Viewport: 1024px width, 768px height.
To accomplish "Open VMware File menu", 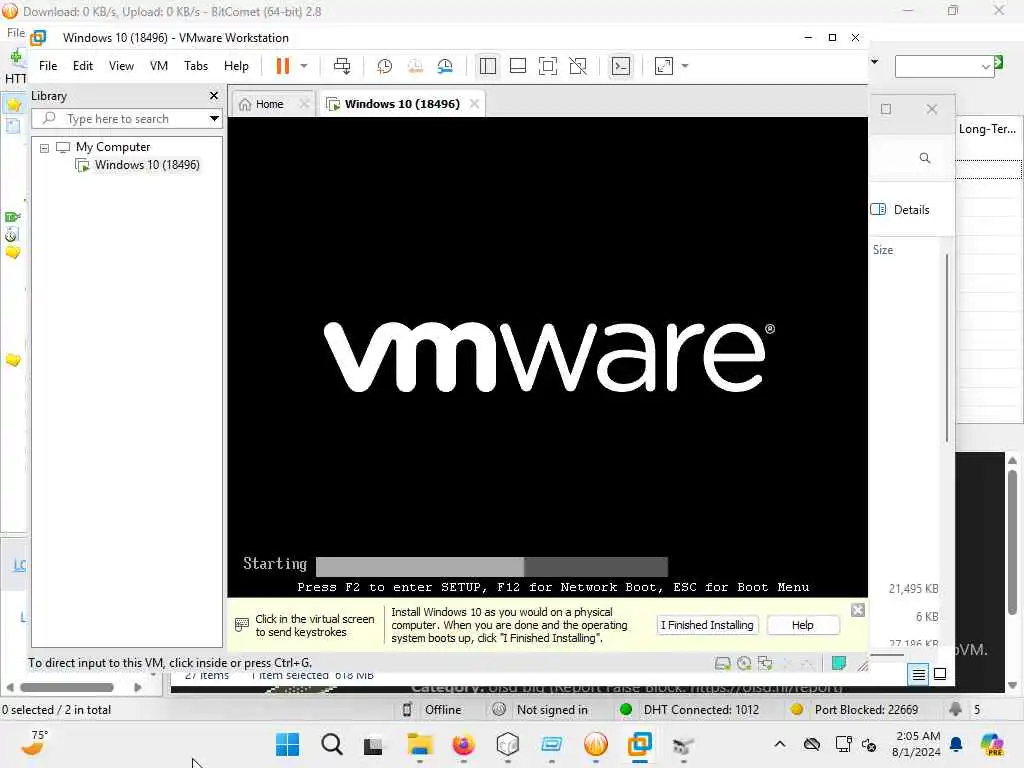I will (48, 66).
